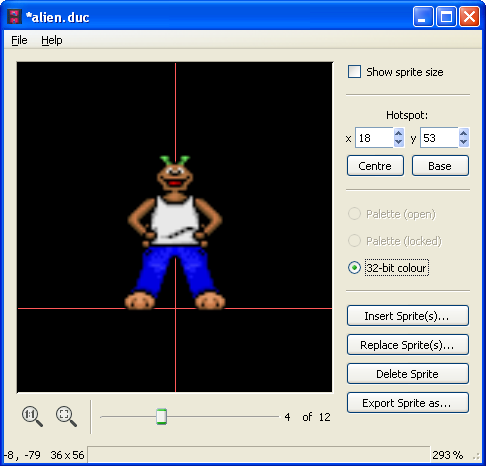Click the Hotspot: label
The height and width of the screenshot is (466, 486).
click(407, 115)
